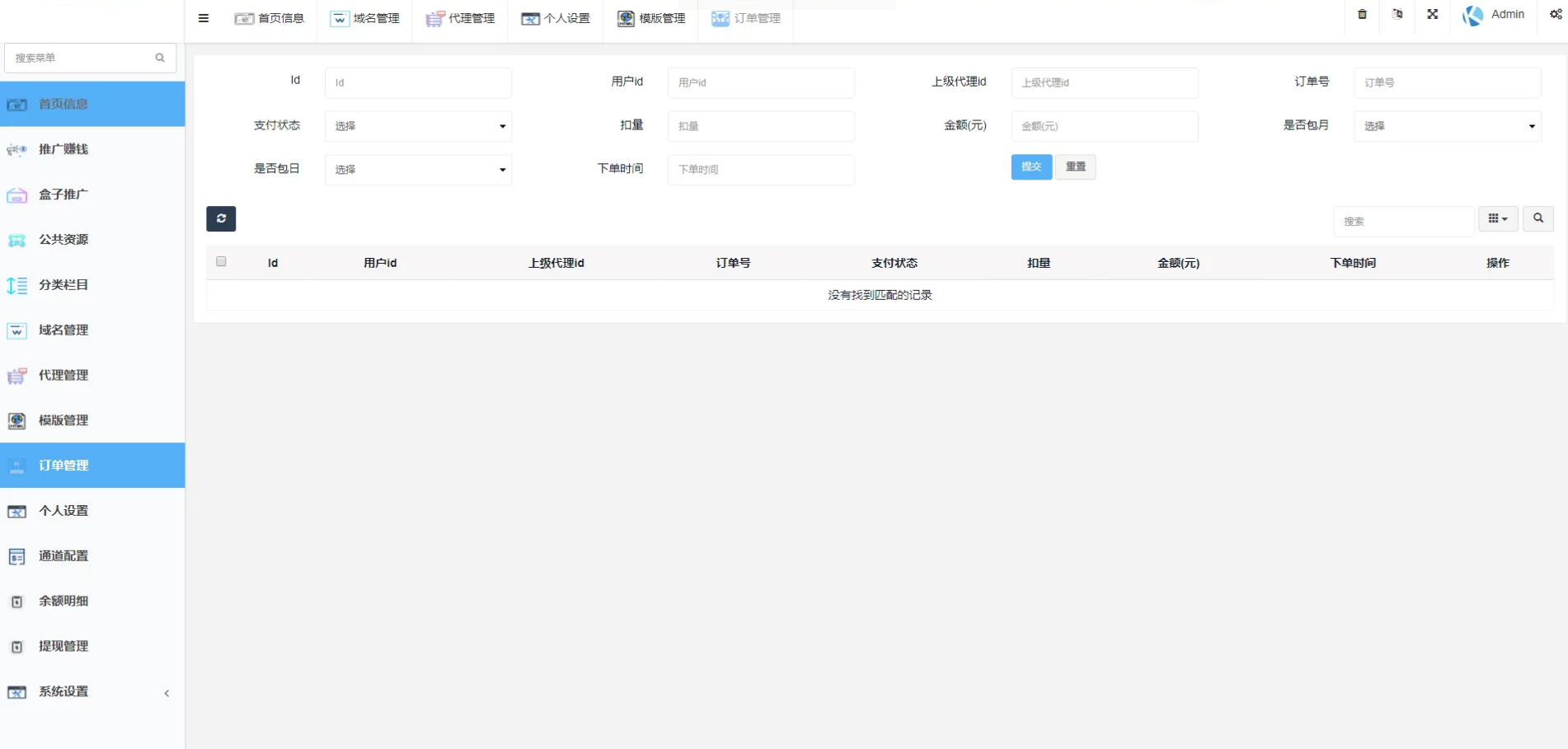Open the 是否包月 select dropdown
The height and width of the screenshot is (749, 1568).
pos(1447,126)
